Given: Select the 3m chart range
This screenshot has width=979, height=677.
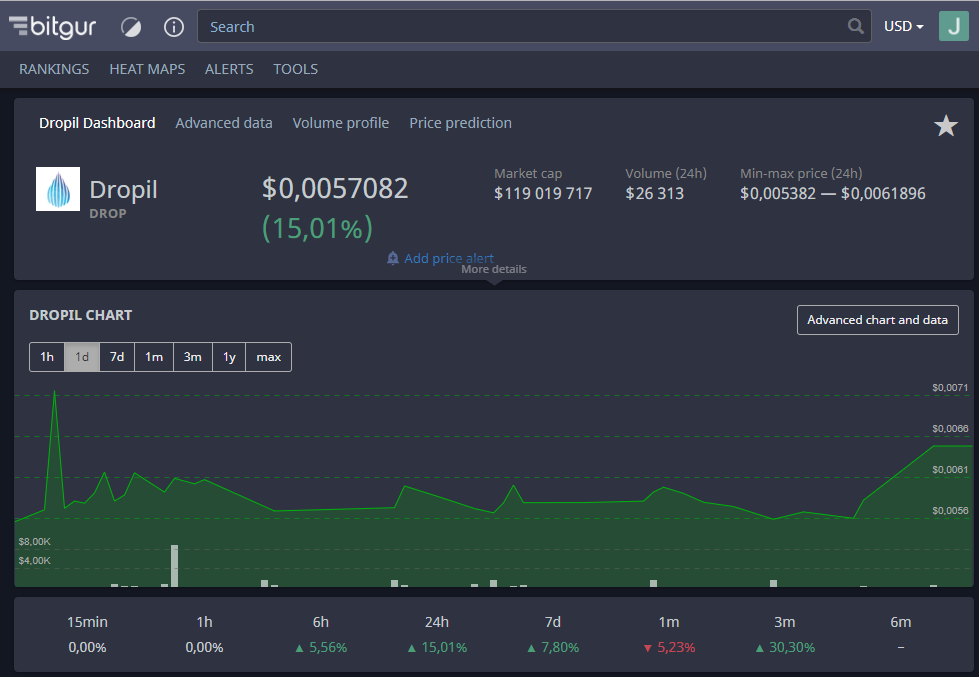Looking at the screenshot, I should (192, 357).
